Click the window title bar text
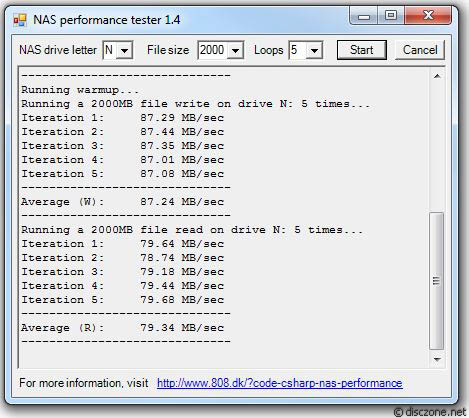The height and width of the screenshot is (418, 469). coord(107,20)
